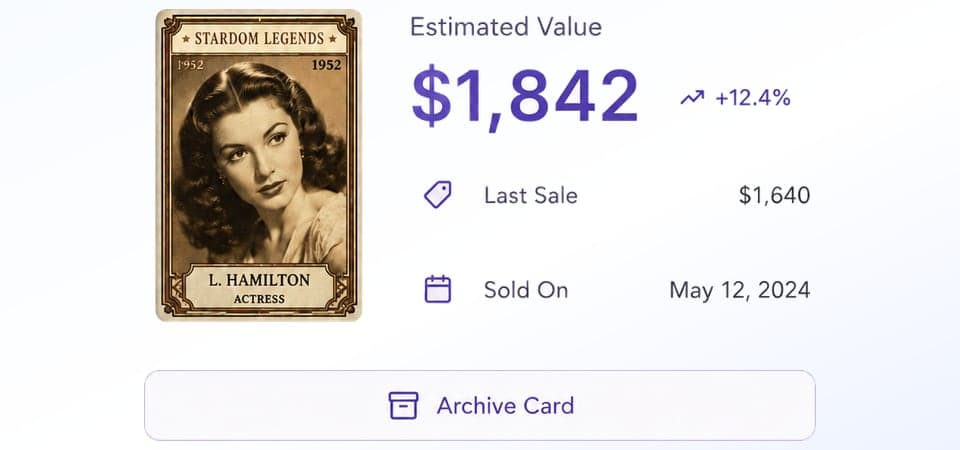Image resolution: width=960 pixels, height=450 pixels.
Task: Click the Archive Card label text
Action: 505,405
